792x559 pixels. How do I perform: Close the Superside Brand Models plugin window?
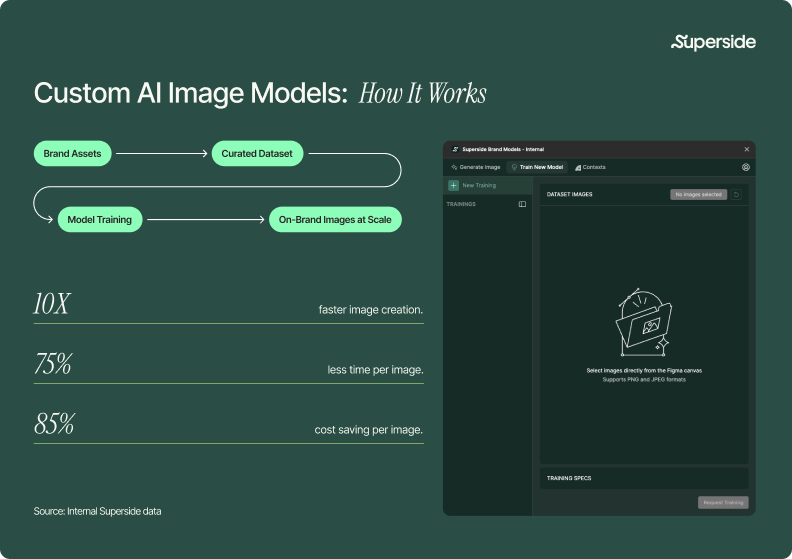click(747, 149)
